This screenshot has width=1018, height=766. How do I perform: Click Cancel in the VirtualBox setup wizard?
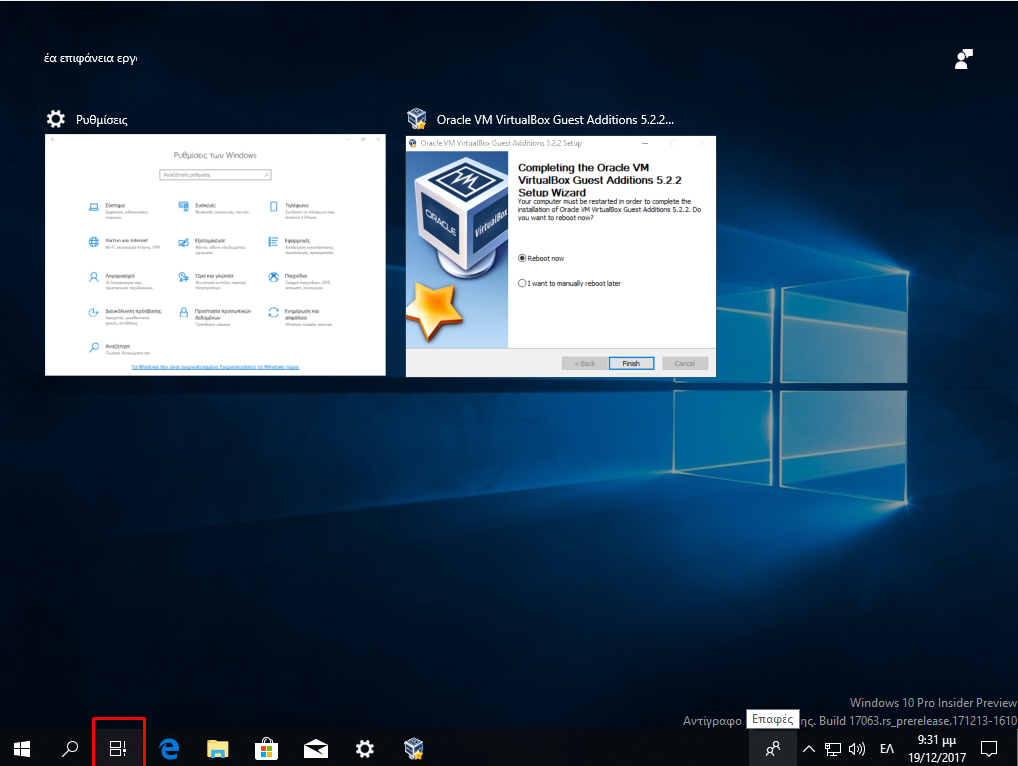point(685,364)
